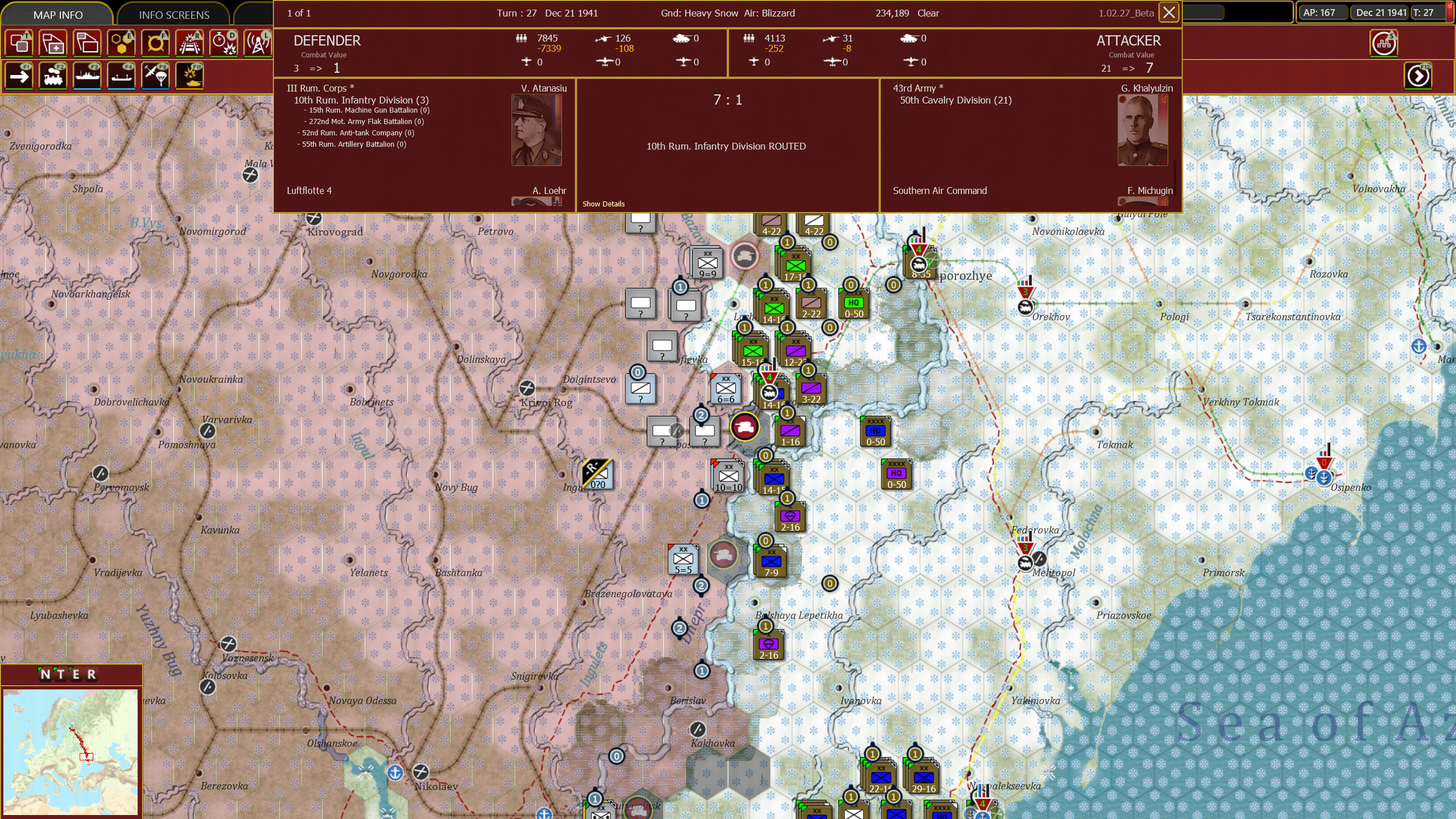Select the standard move mode arrow (F1)
This screenshot has width=1456, height=819.
[19, 76]
